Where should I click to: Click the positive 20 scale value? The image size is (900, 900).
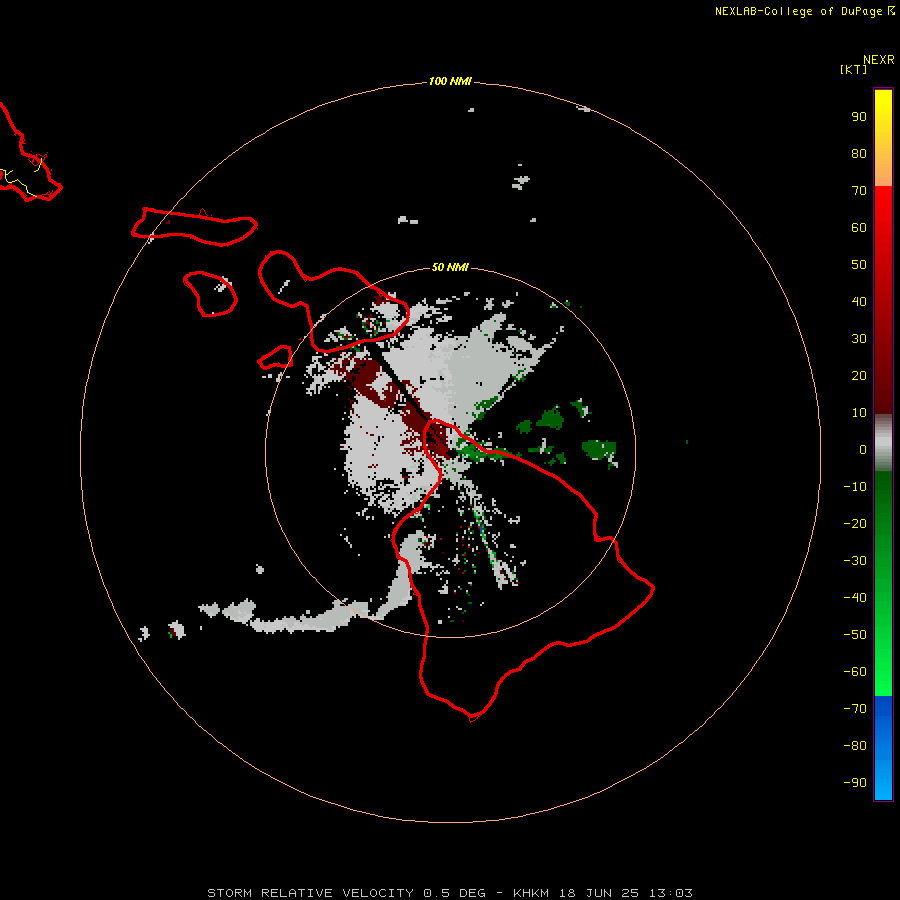859,375
